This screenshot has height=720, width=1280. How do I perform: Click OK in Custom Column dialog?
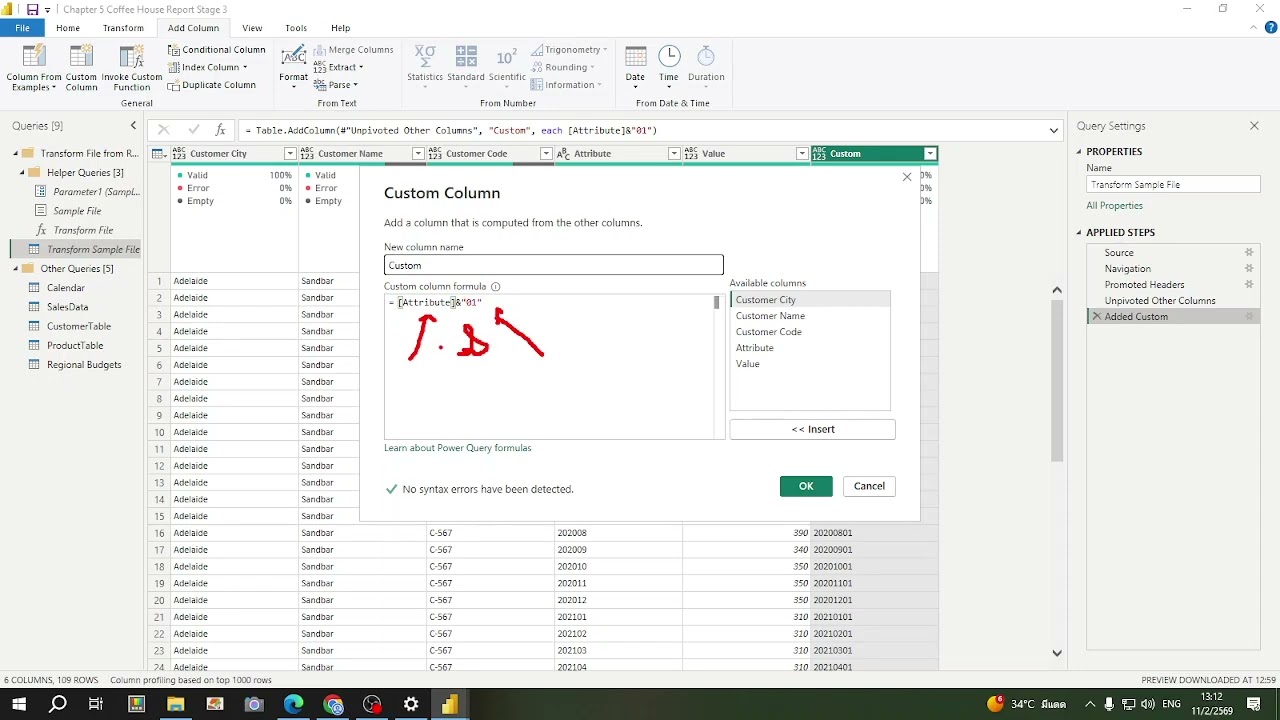[806, 486]
